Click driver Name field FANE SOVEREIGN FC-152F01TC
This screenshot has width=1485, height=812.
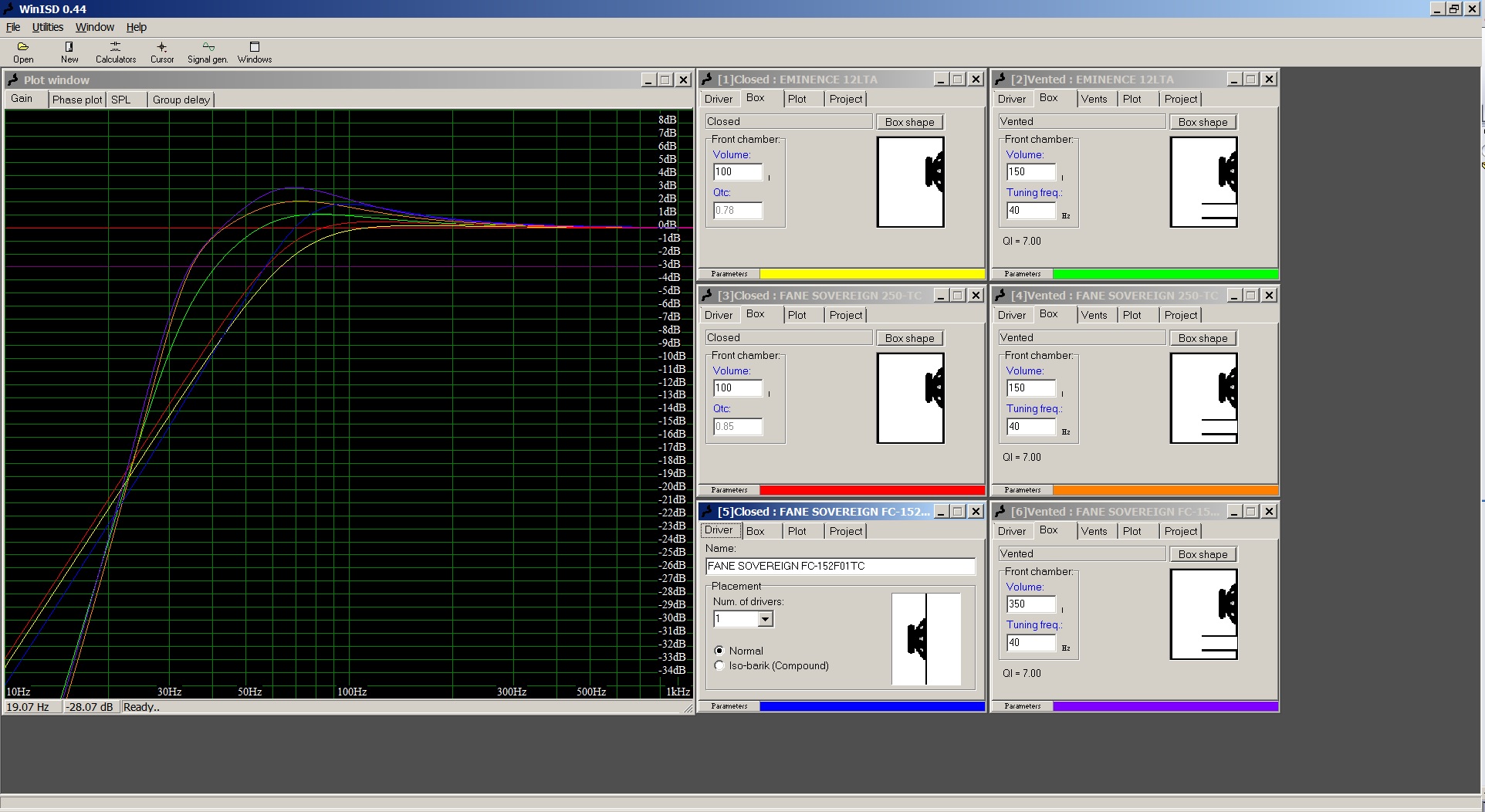tap(841, 567)
